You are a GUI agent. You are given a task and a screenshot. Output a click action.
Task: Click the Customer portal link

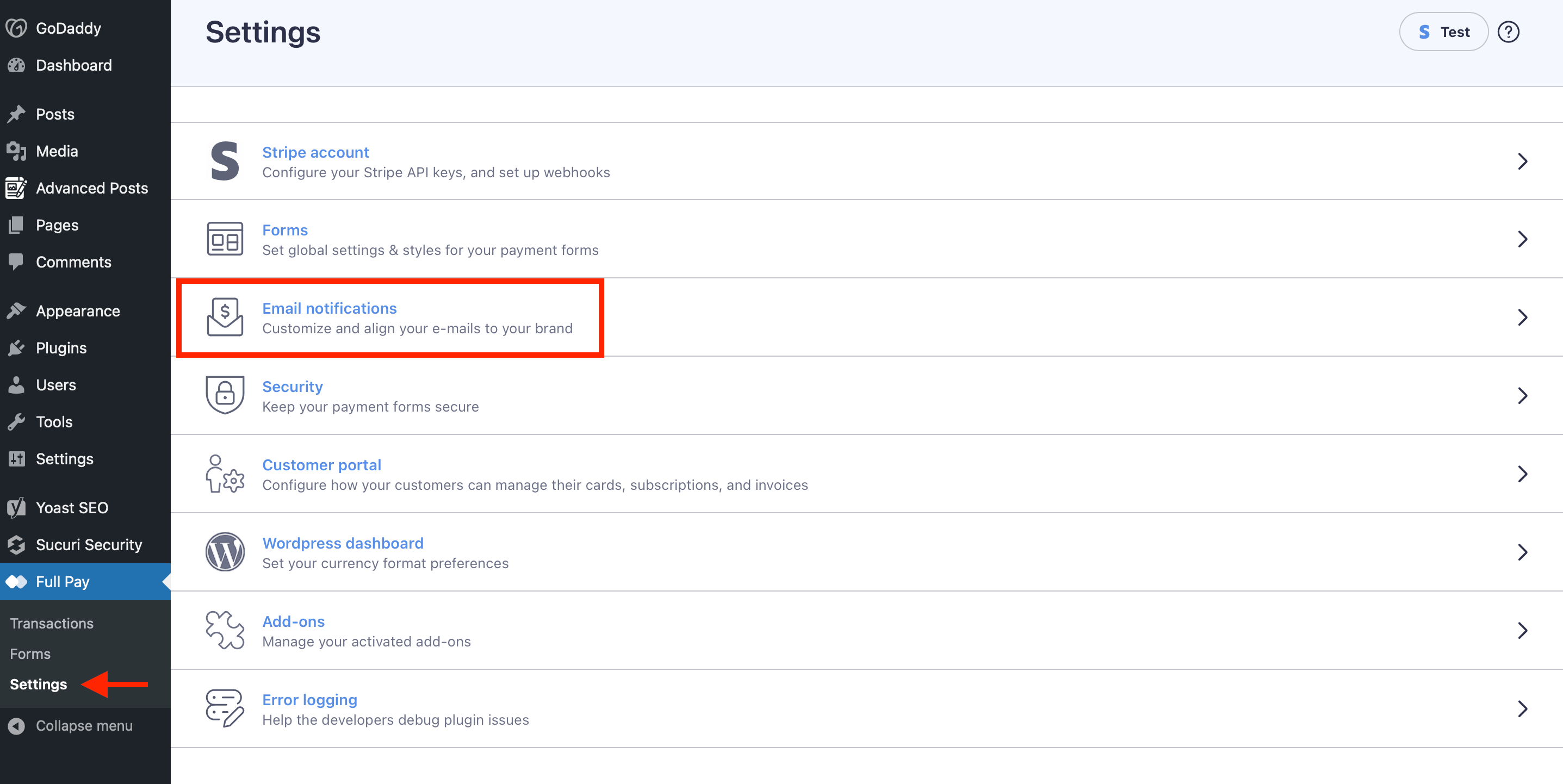click(x=321, y=465)
